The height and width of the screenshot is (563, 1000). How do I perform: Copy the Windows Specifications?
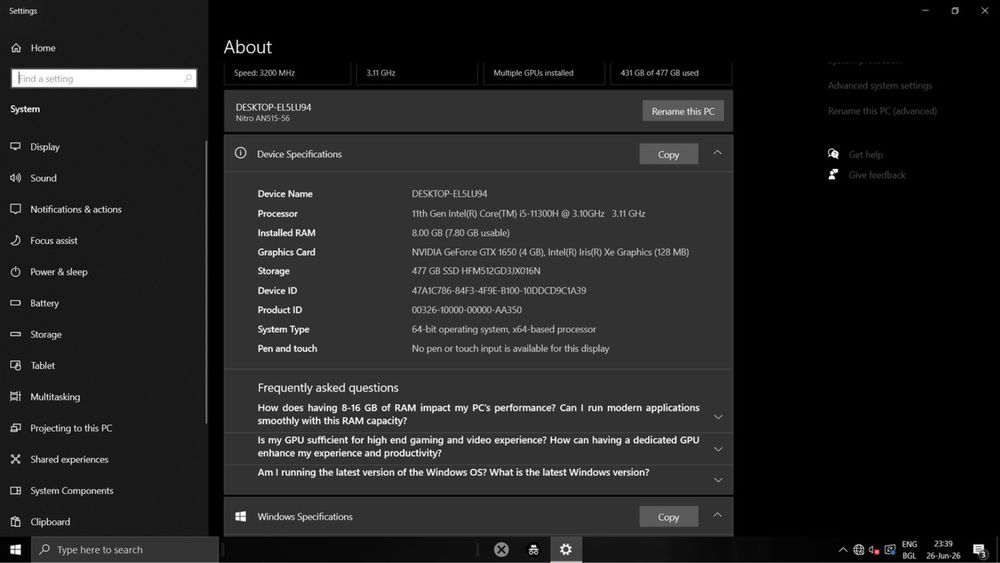click(668, 517)
